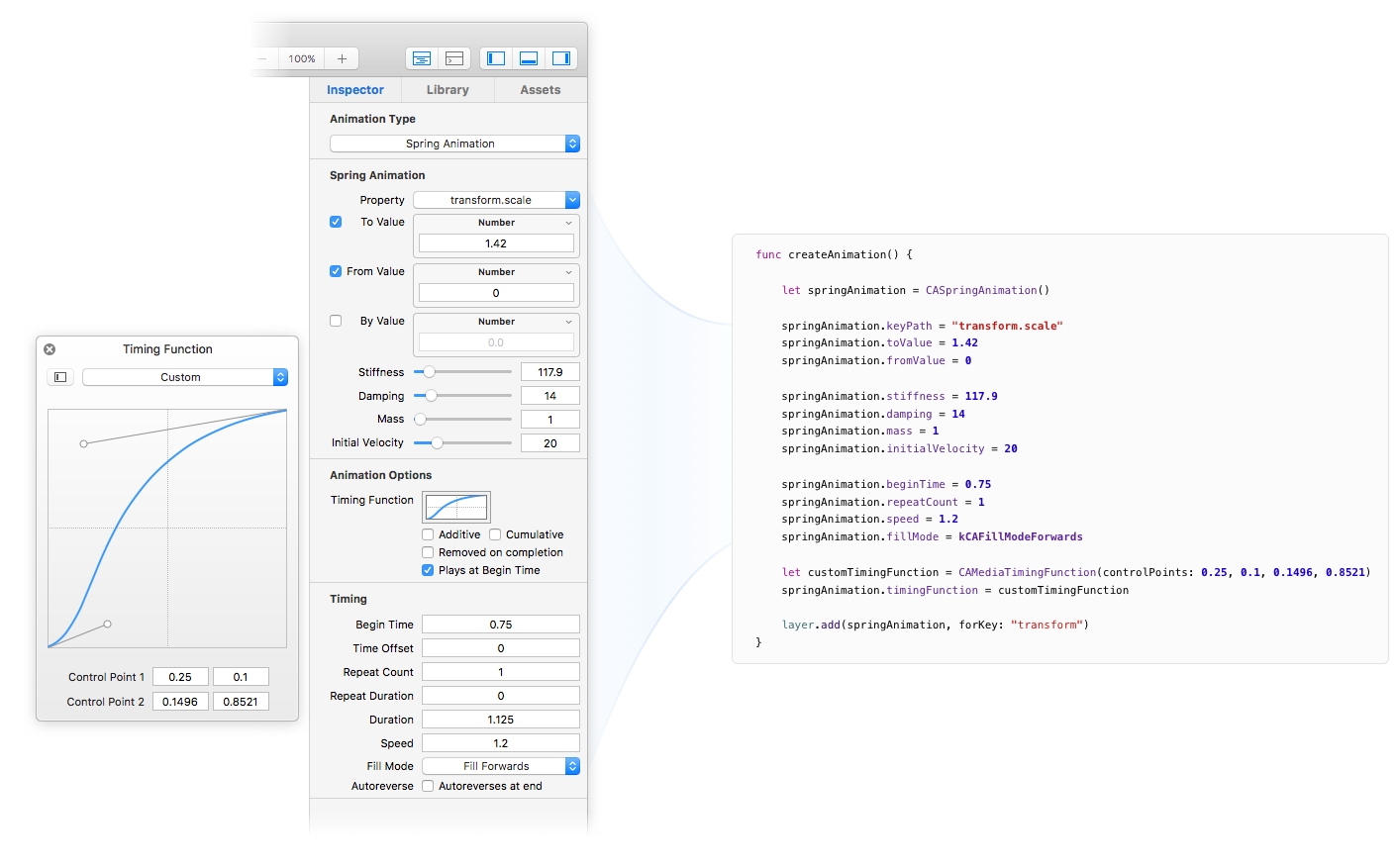Select the code editor view toolbar icon
The height and width of the screenshot is (868, 1395).
tap(454, 58)
